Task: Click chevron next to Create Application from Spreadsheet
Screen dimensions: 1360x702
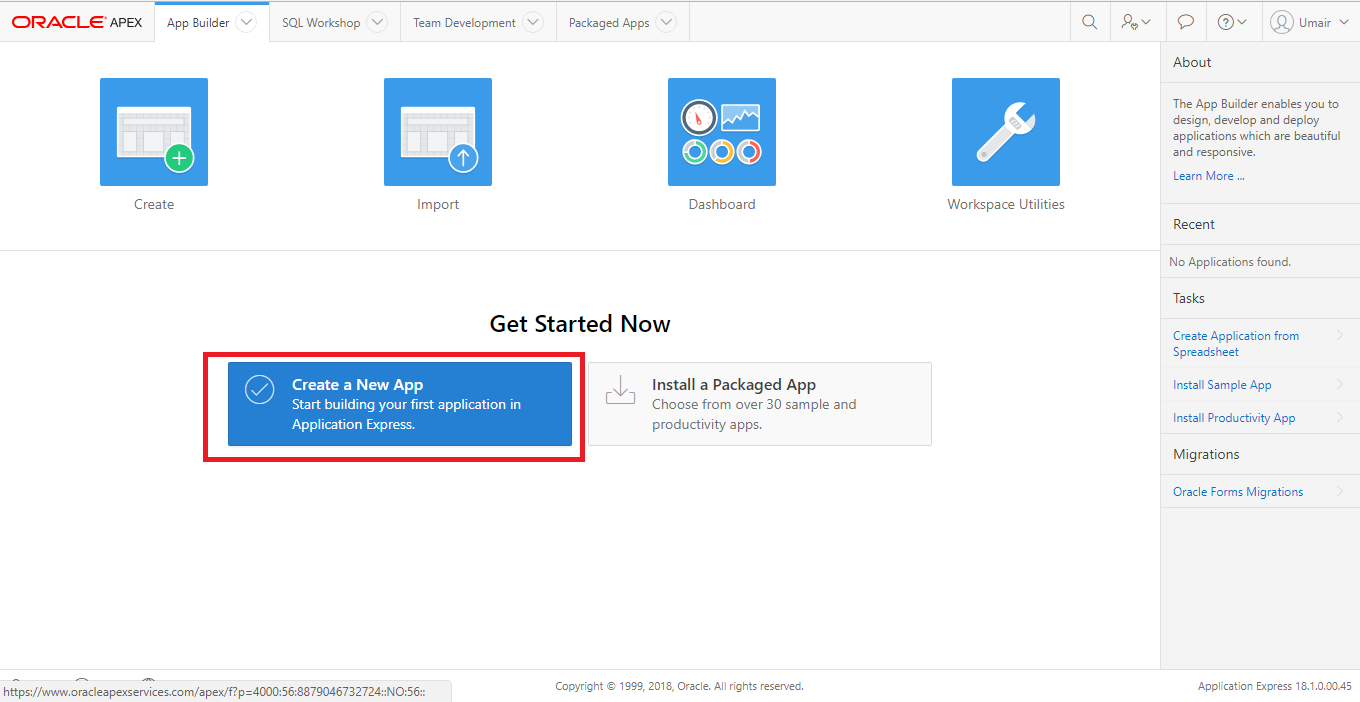Action: pyautogui.click(x=1340, y=336)
